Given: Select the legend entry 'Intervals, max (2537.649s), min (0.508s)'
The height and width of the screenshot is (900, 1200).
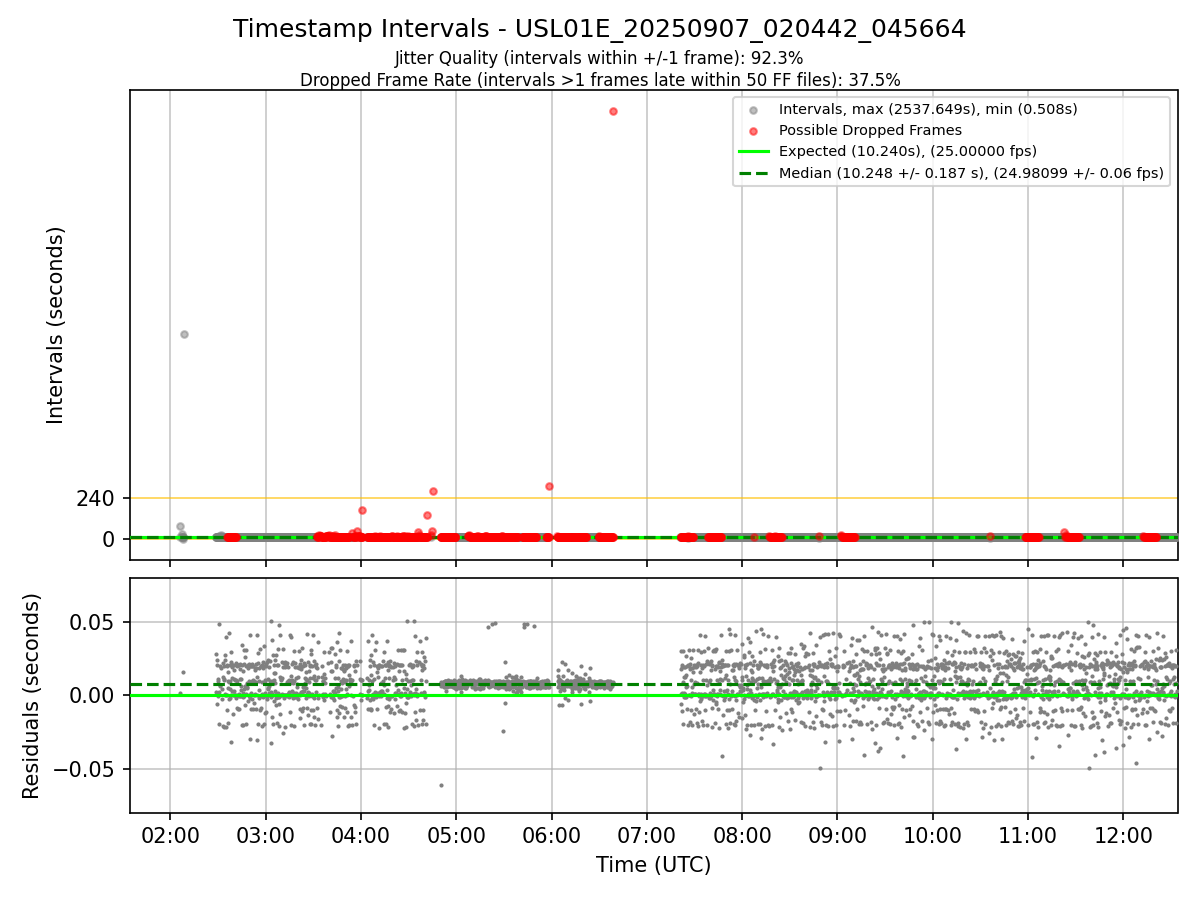Looking at the screenshot, I should click(928, 109).
